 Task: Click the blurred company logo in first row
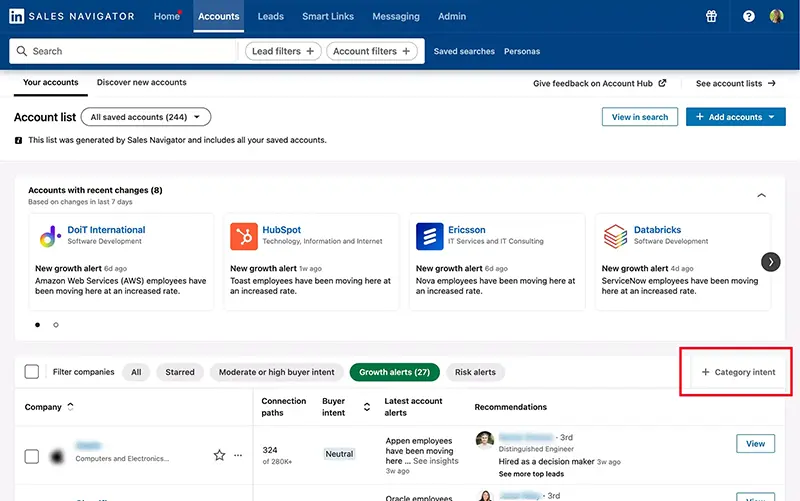point(57,456)
